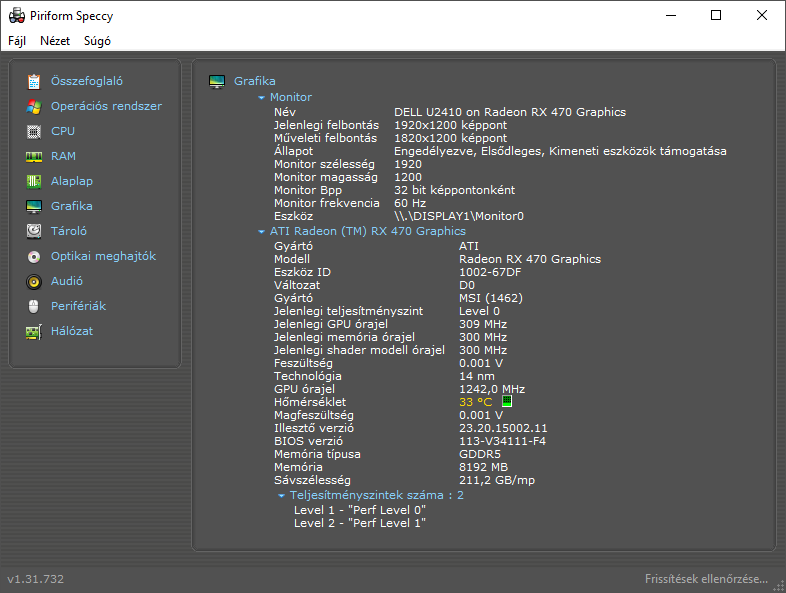Click the \\.\DISPLAY1\Monitor0 device value
Screen dimensions: 786x593
click(x=459, y=216)
